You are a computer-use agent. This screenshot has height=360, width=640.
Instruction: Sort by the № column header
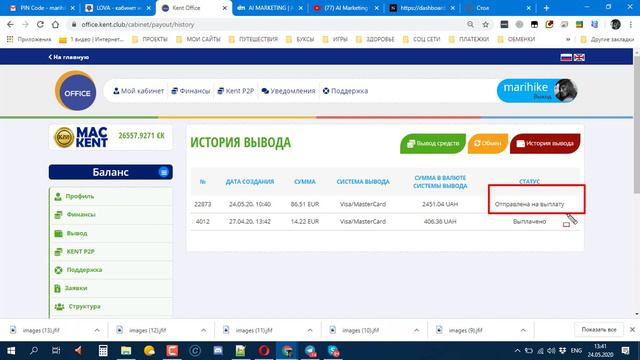coord(203,182)
